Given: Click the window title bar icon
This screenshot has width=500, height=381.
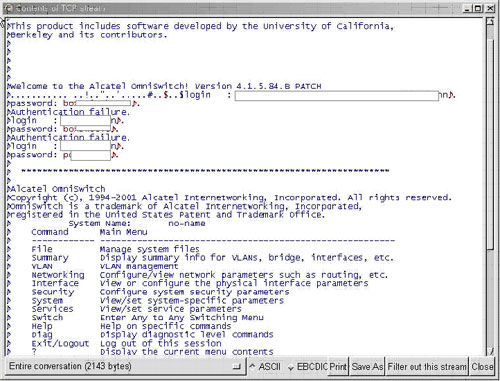Looking at the screenshot, I should (x=9, y=8).
